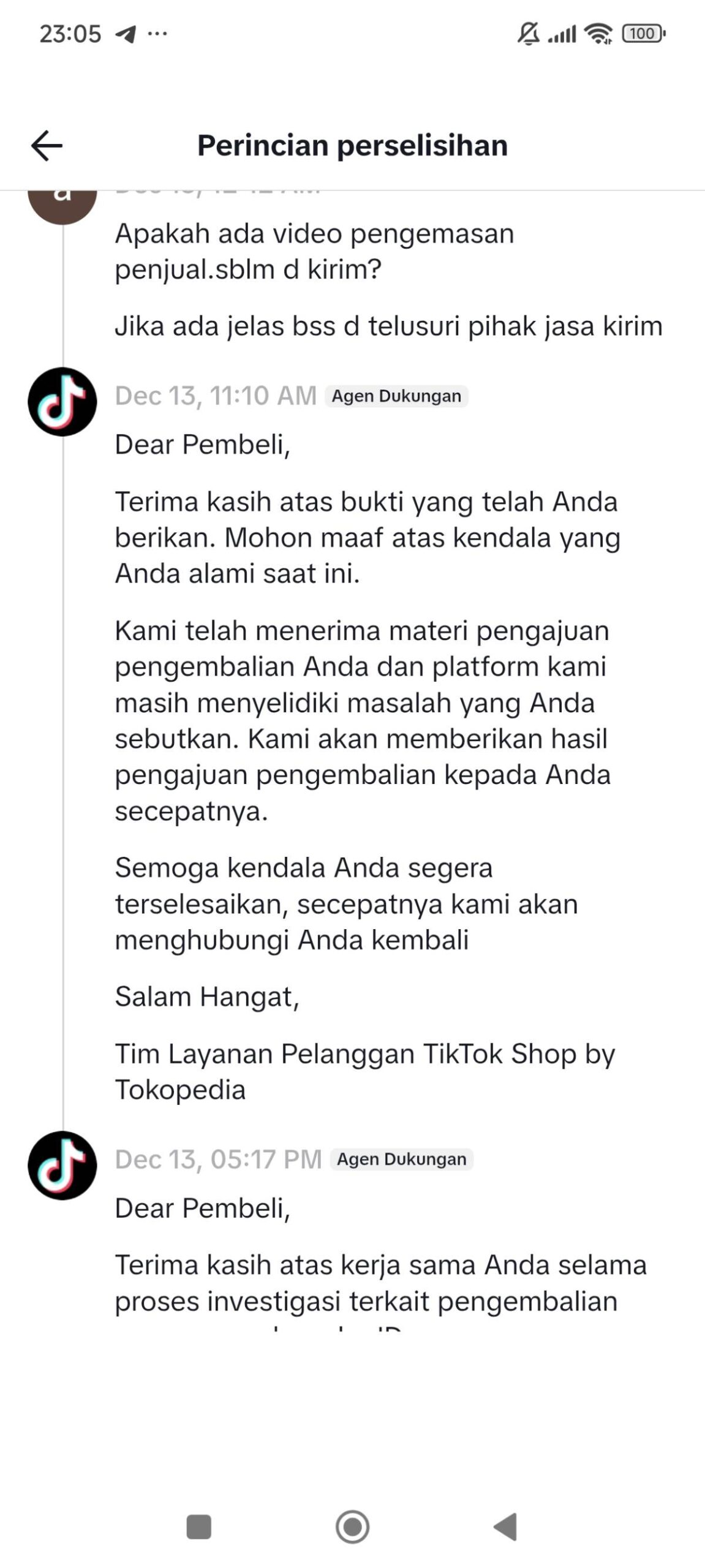Tap the brown user avatar at top

coord(62,203)
